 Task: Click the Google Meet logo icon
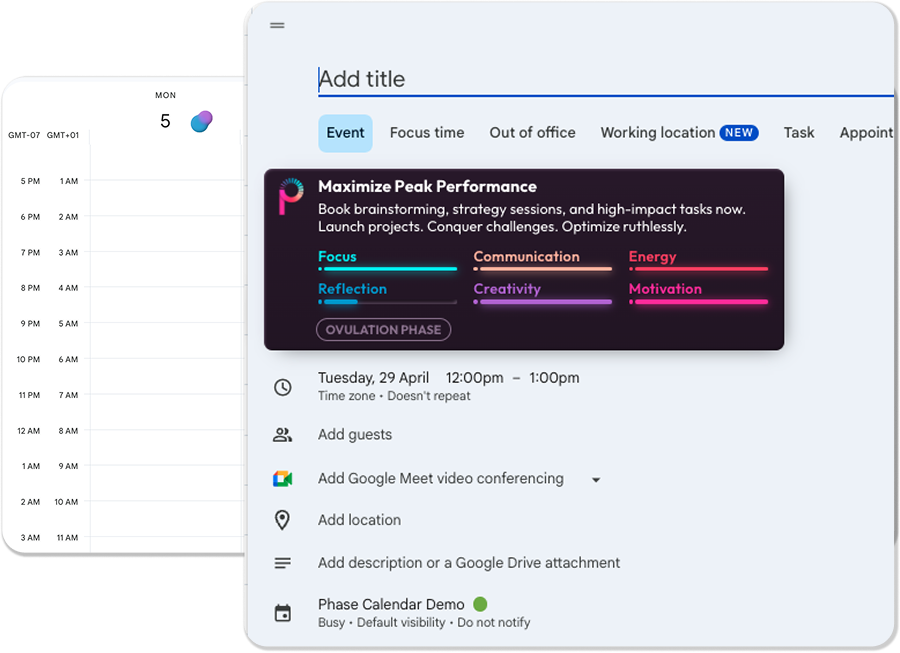(x=283, y=478)
